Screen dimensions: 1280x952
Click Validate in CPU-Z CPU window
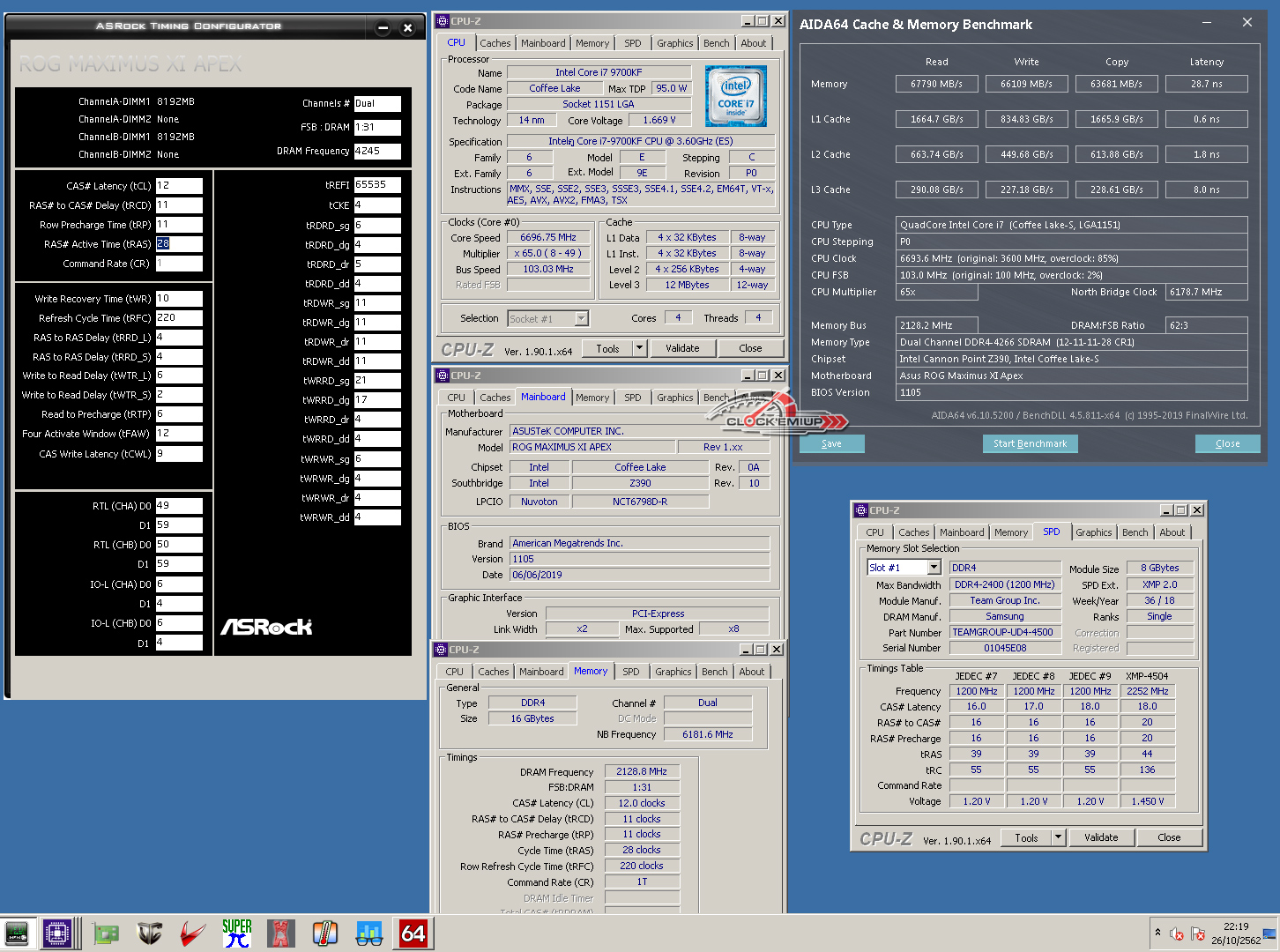(682, 348)
